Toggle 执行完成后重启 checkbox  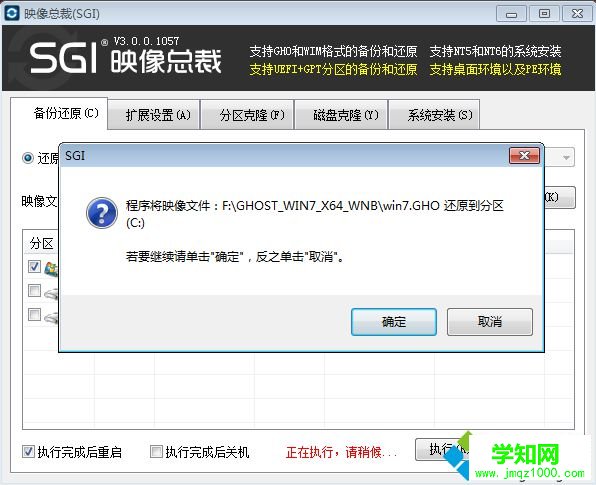click(29, 452)
